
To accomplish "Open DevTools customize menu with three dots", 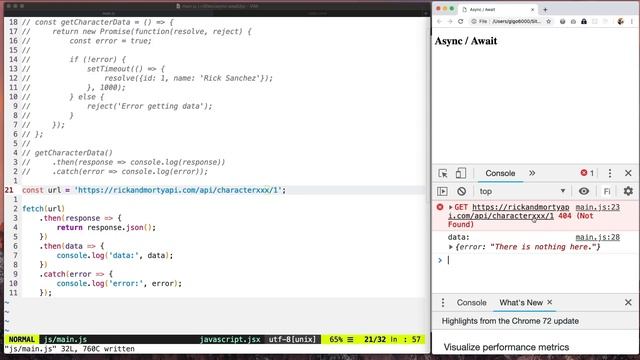I will [610, 173].
